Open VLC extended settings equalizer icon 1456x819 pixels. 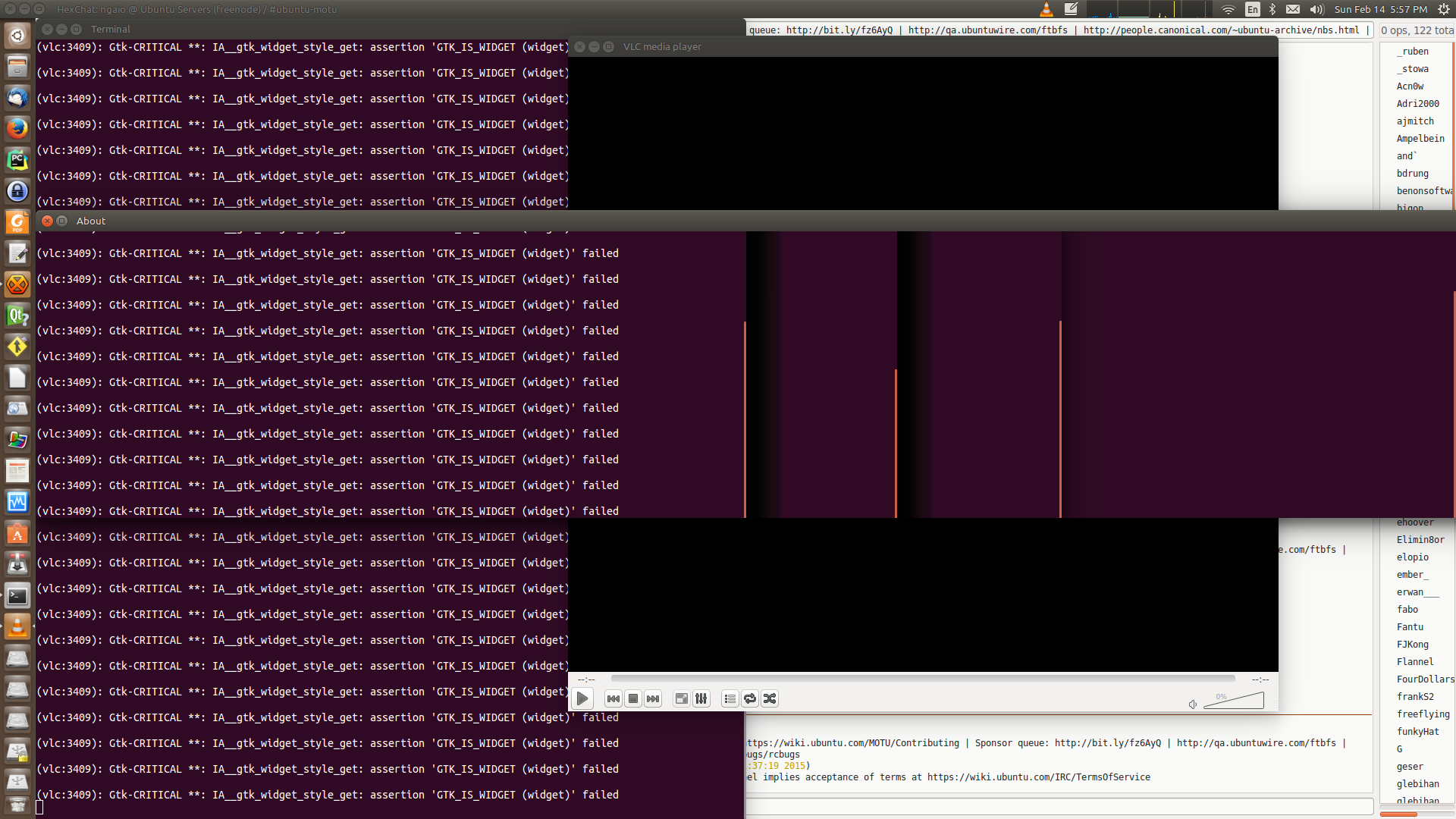click(701, 698)
